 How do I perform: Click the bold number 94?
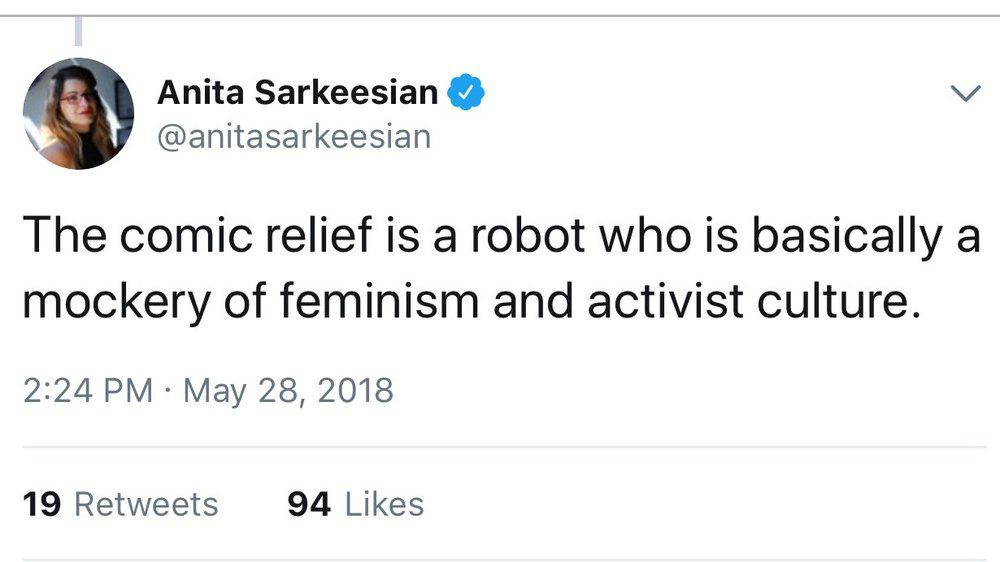pos(308,504)
